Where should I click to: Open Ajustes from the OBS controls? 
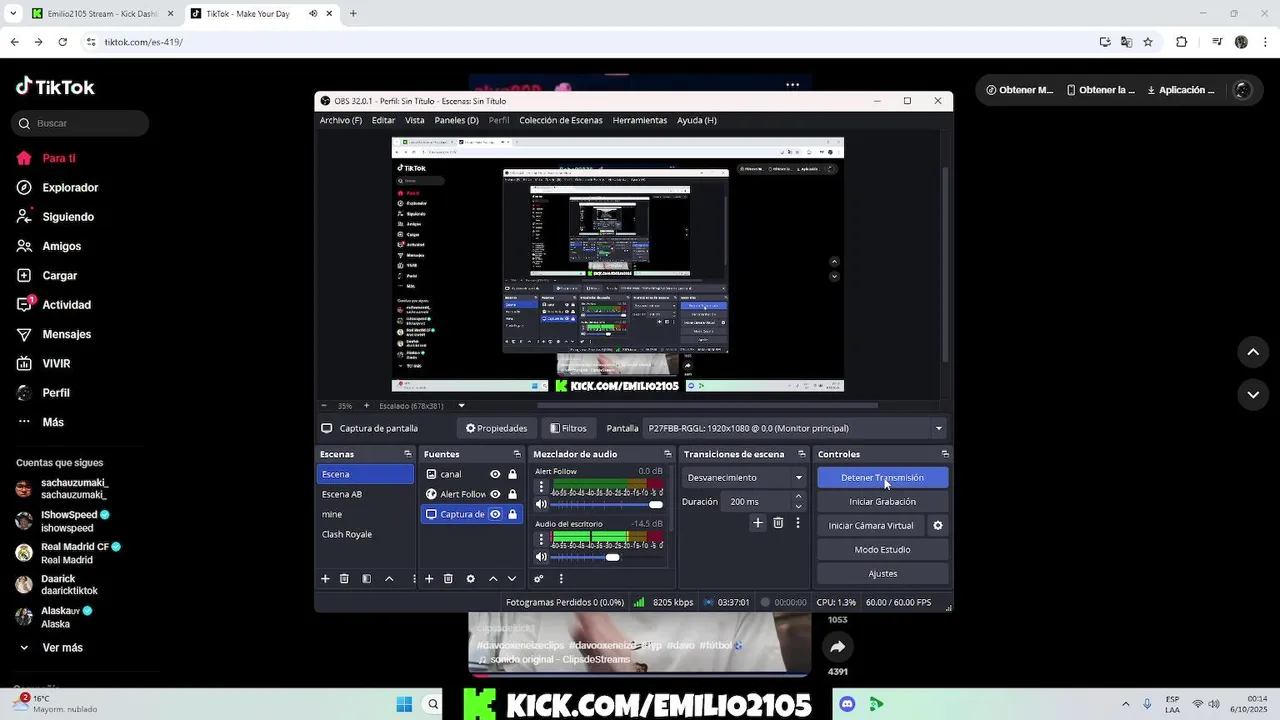point(882,574)
